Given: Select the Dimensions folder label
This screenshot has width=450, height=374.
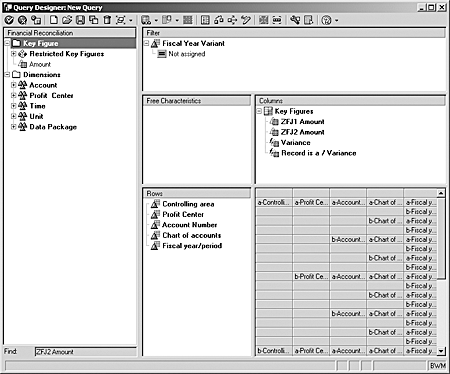Looking at the screenshot, I should tap(42, 75).
